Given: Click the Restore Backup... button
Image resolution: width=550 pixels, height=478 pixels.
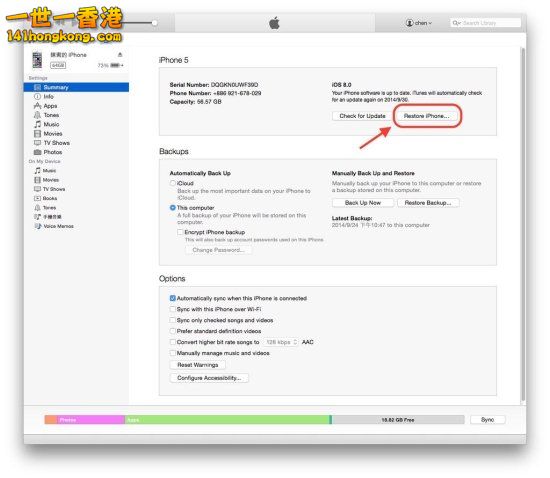Looking at the screenshot, I should pyautogui.click(x=428, y=203).
